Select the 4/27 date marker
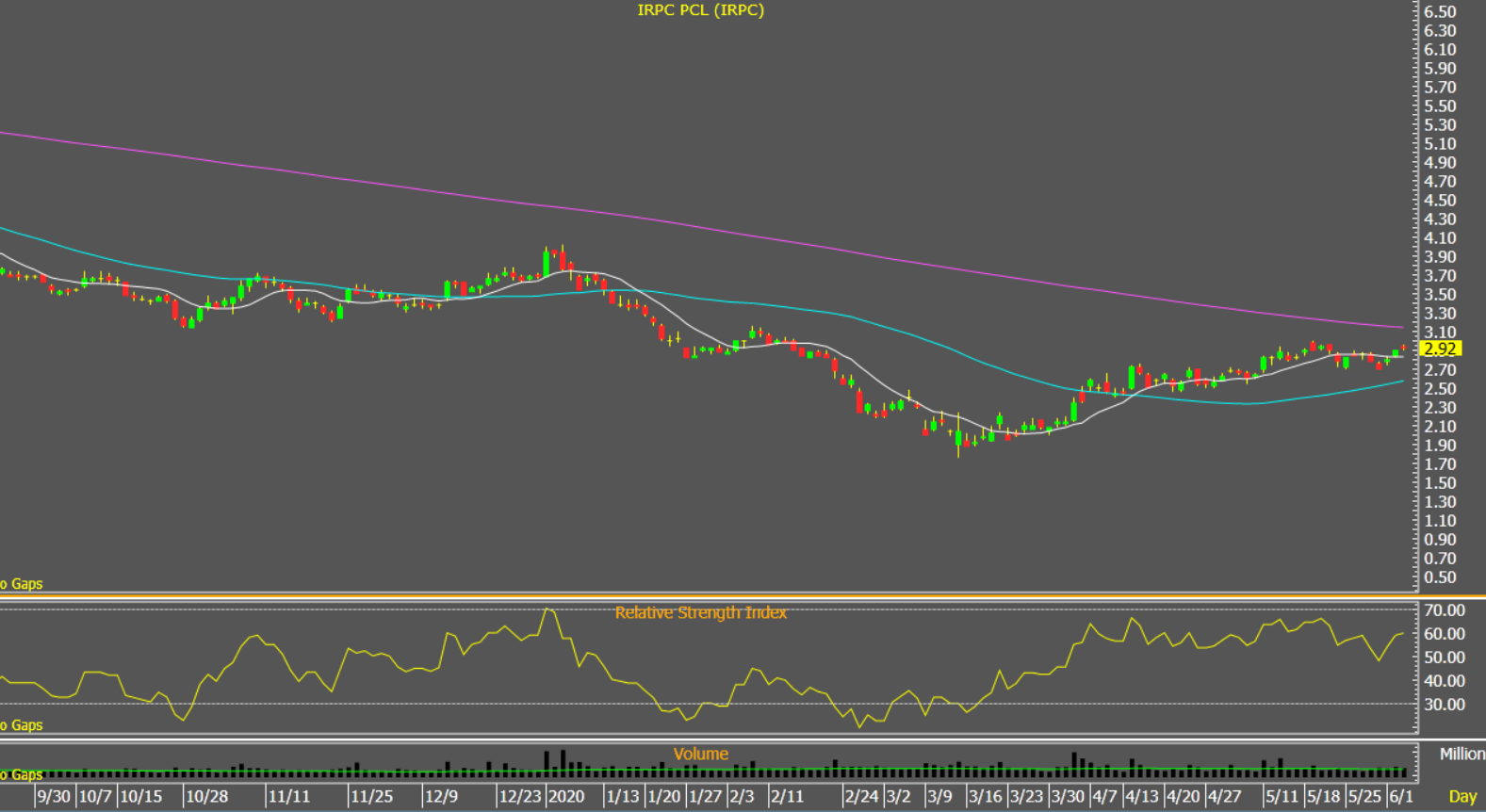 point(1224,797)
